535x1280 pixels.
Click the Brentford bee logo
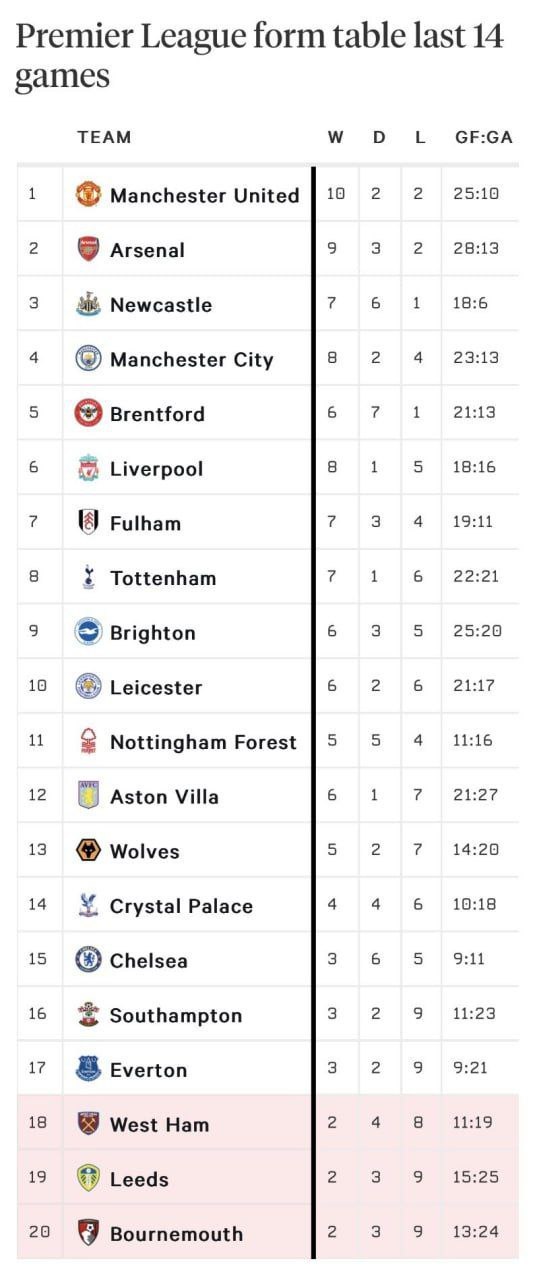[89, 413]
